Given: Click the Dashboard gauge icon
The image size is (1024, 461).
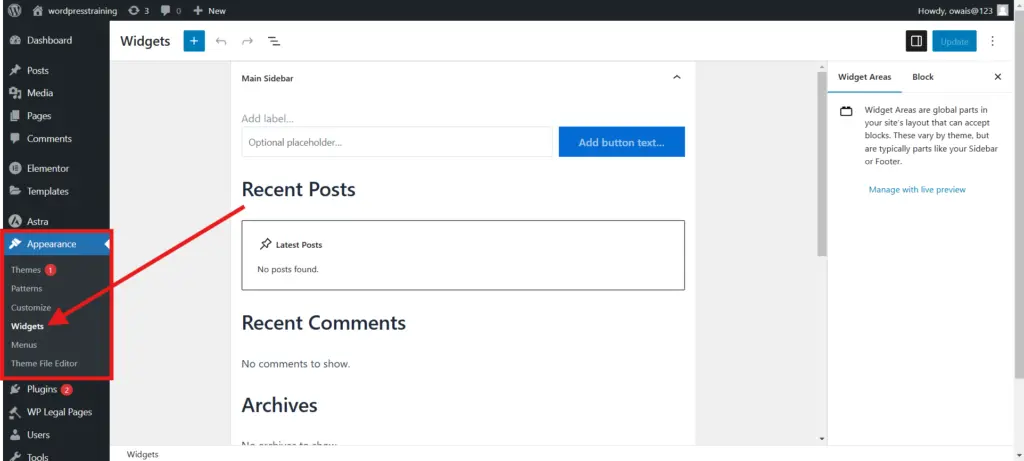Looking at the screenshot, I should pos(15,40).
